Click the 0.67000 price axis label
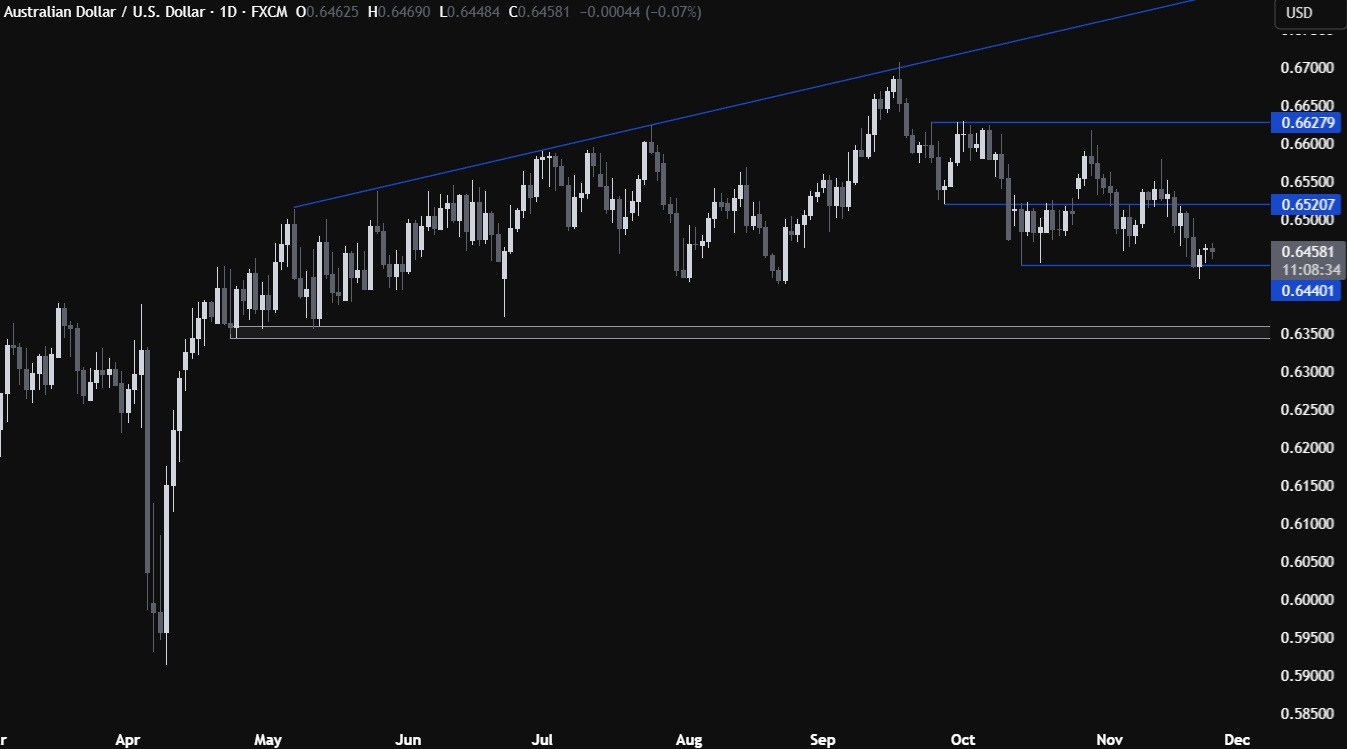The width and height of the screenshot is (1347, 749). pyautogui.click(x=1307, y=68)
